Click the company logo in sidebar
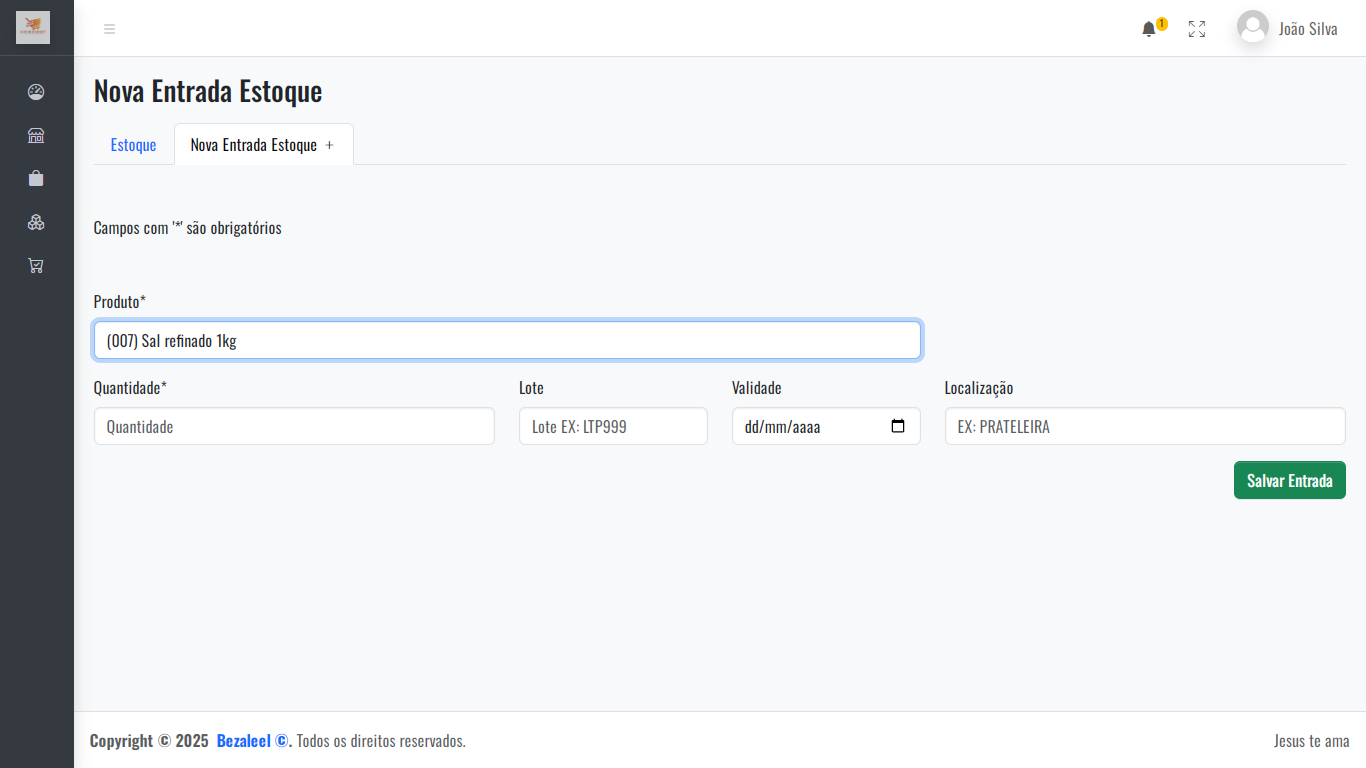This screenshot has height=768, width=1366. [x=33, y=27]
